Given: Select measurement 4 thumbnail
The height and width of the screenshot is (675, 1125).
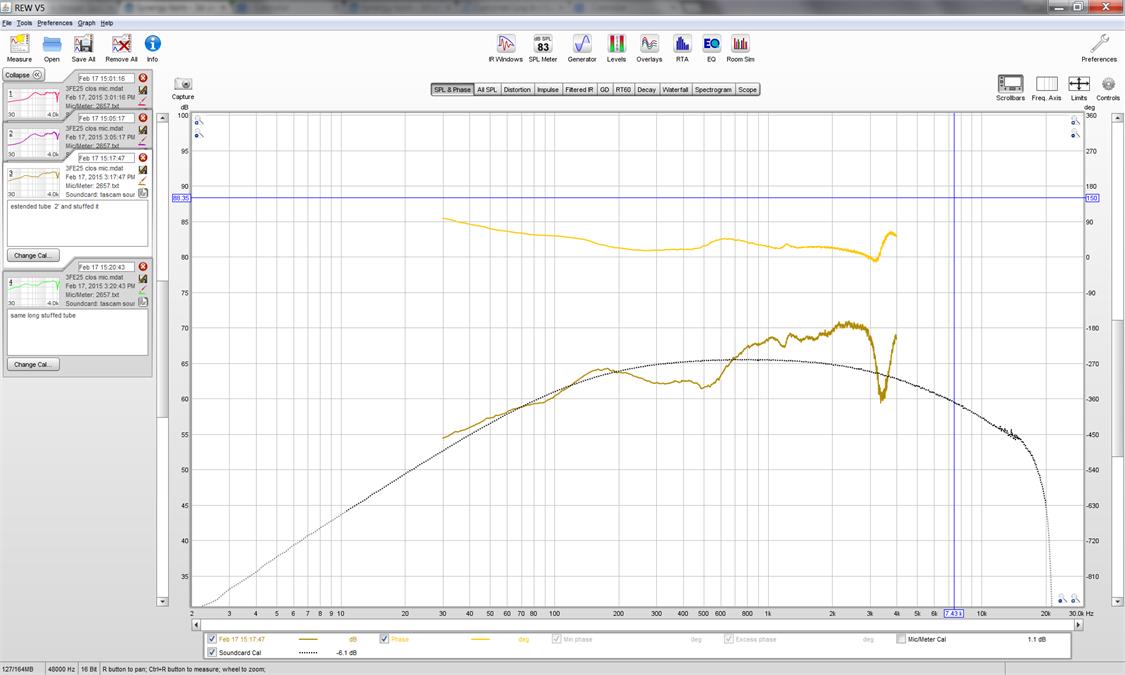Looking at the screenshot, I should coord(34,290).
